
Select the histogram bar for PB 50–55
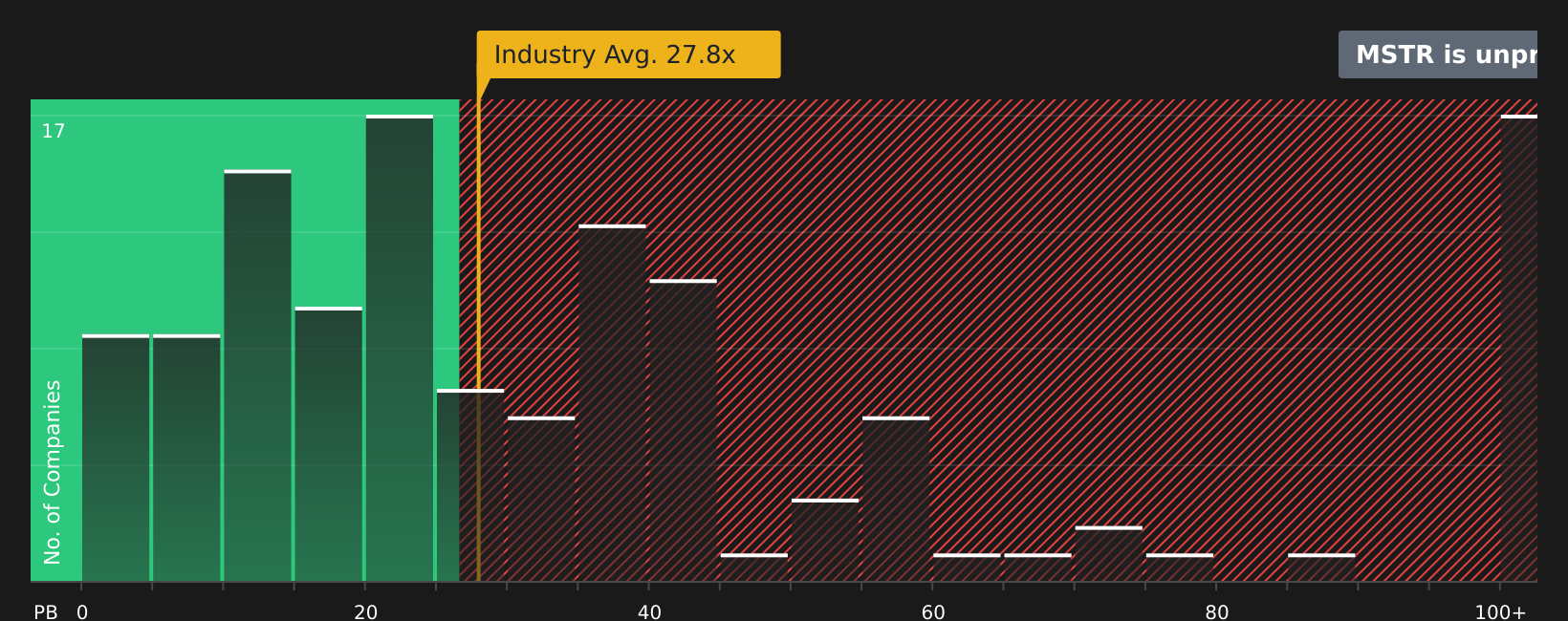click(825, 540)
